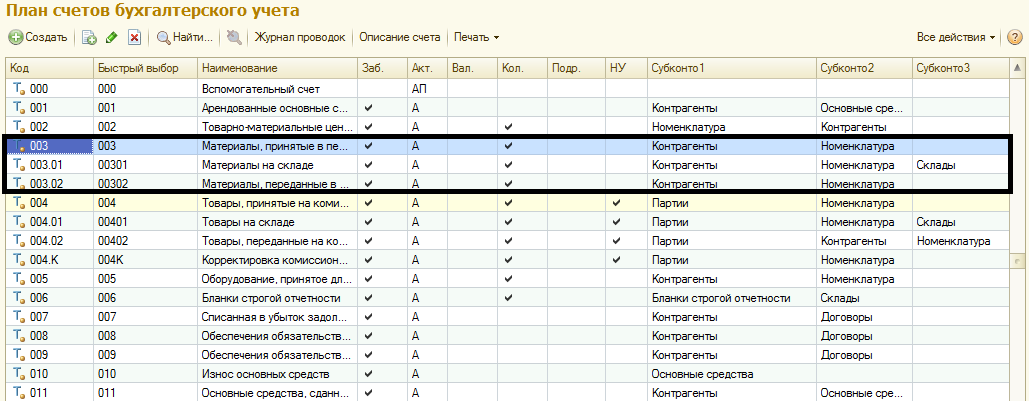Open help with the question mark icon
The width and height of the screenshot is (1029, 401).
point(1014,38)
